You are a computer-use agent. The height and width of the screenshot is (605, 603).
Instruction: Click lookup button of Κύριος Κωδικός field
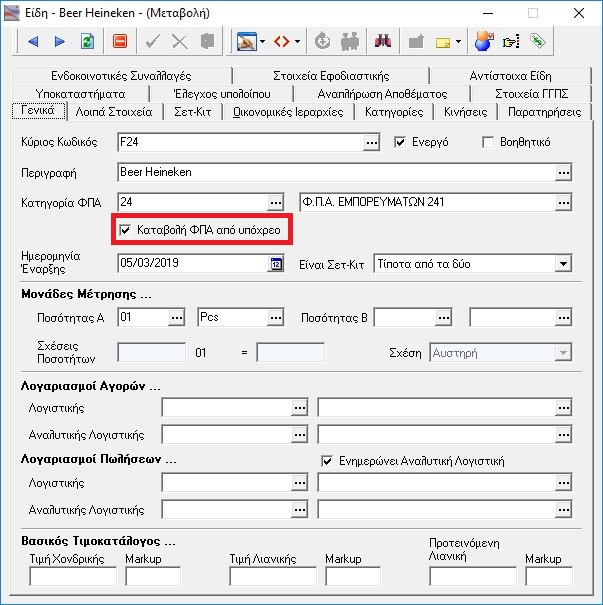point(372,143)
